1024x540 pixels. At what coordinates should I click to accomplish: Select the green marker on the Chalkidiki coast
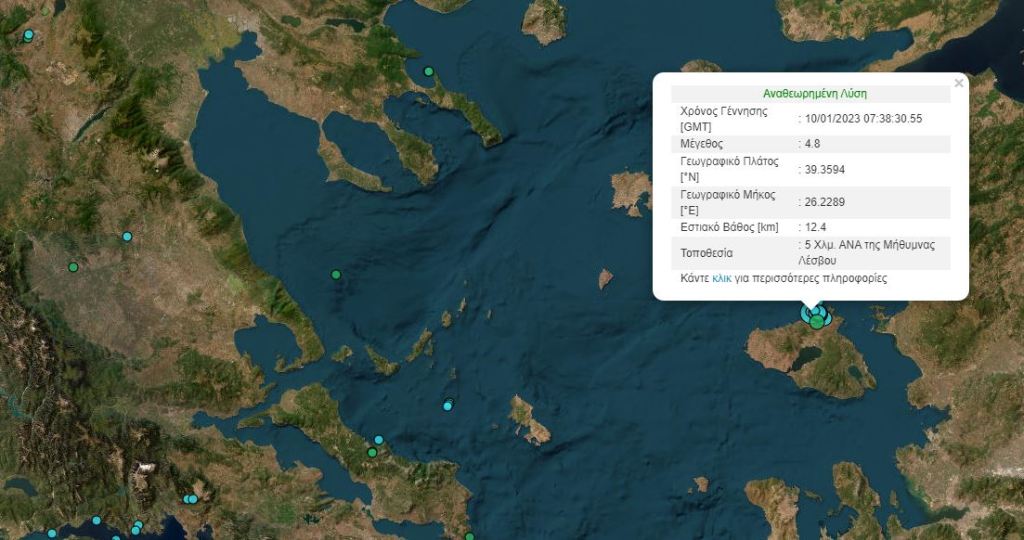(x=428, y=72)
